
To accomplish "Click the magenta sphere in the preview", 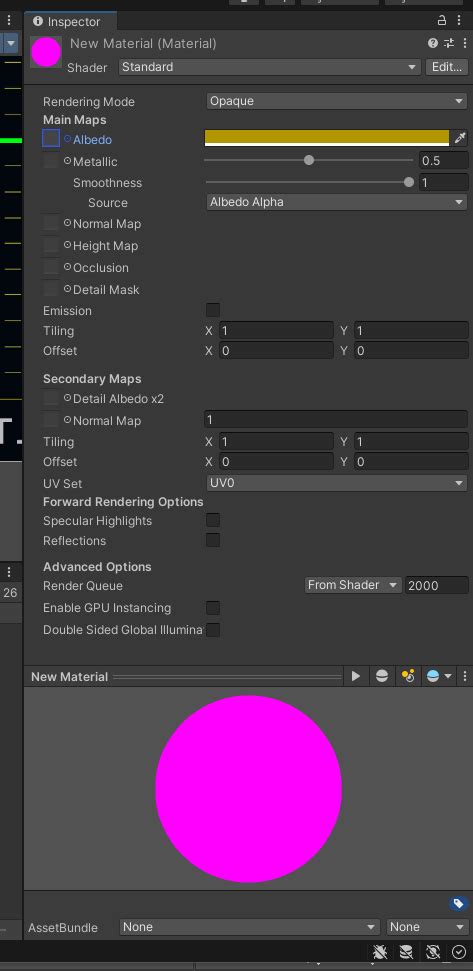I will tap(248, 788).
